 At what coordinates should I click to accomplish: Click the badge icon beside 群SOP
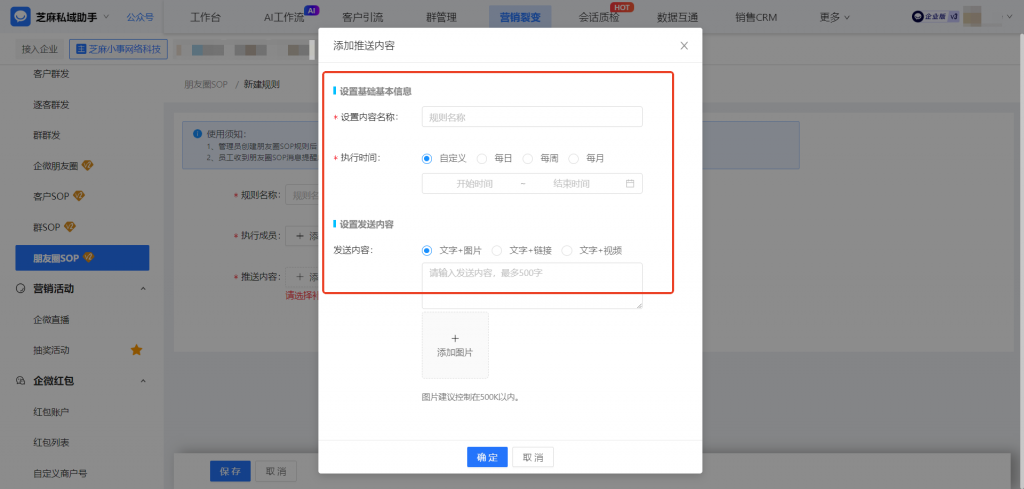[x=70, y=226]
